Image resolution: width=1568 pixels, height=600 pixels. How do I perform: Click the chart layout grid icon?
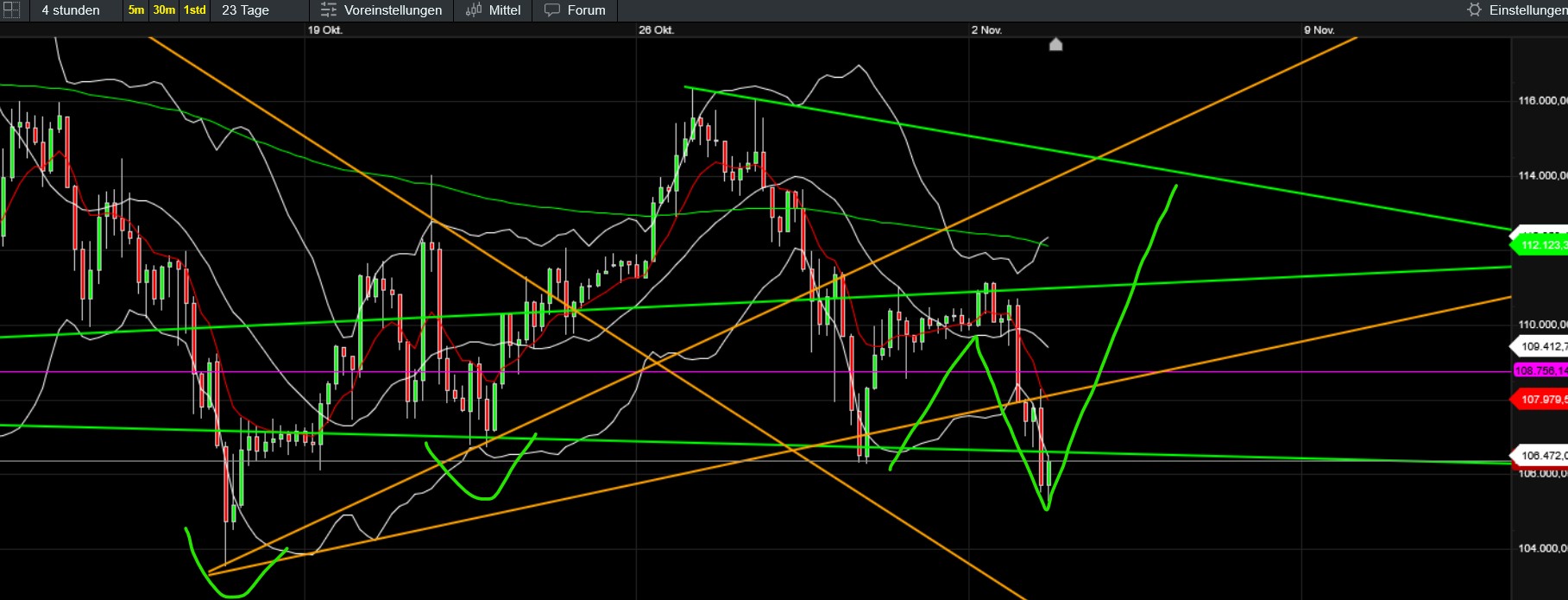click(11, 10)
